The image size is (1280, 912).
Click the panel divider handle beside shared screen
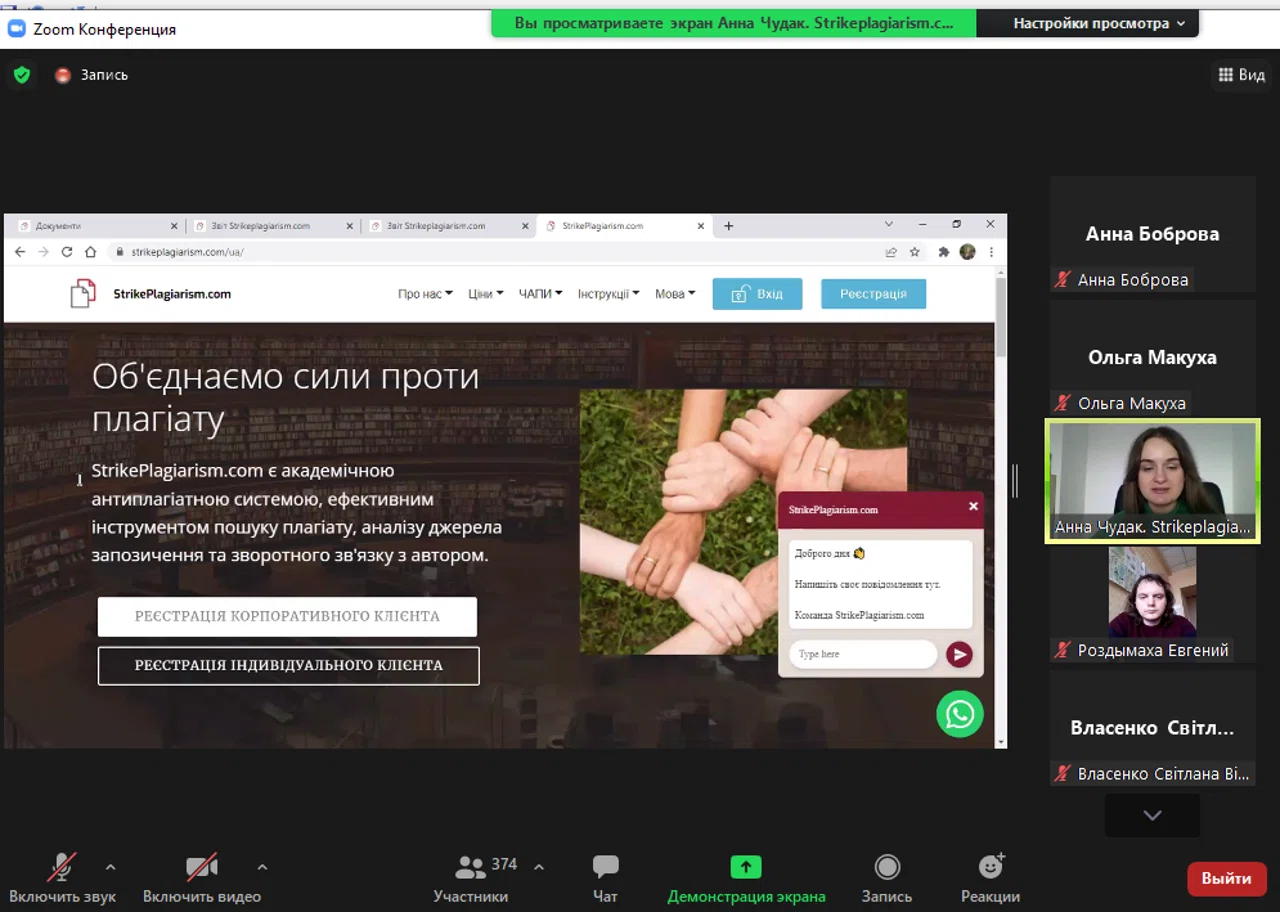(1015, 481)
